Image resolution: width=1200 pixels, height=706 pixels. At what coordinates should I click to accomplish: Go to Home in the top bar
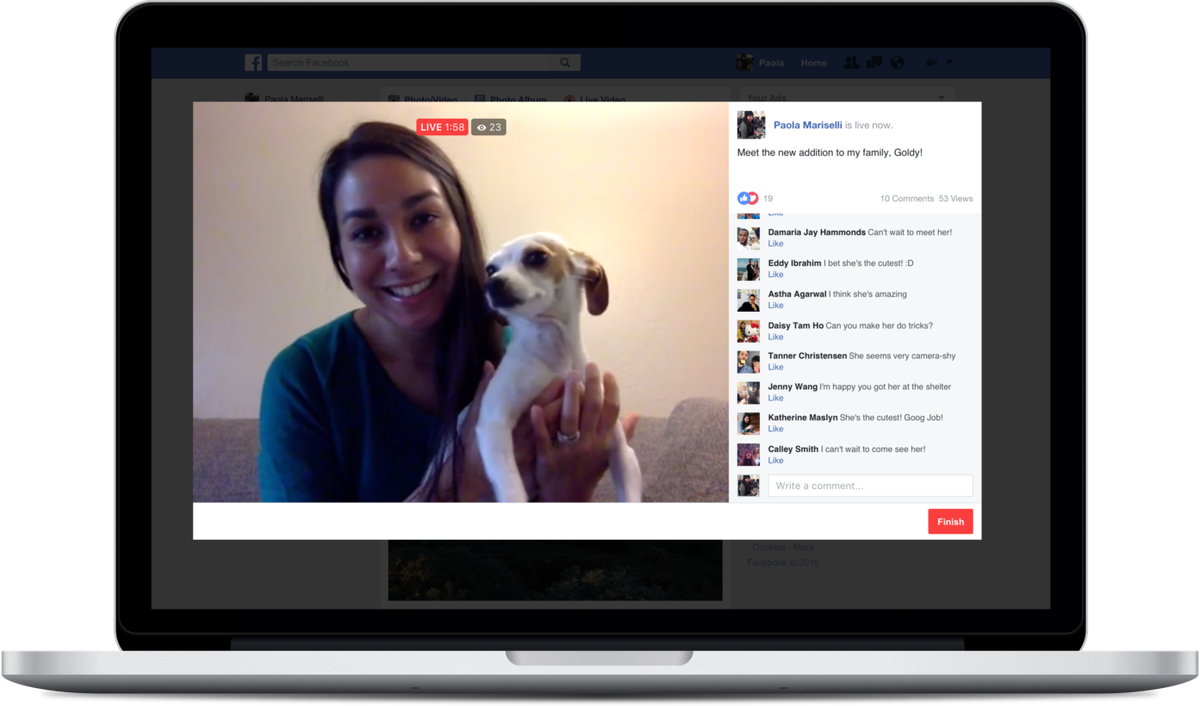tap(814, 62)
